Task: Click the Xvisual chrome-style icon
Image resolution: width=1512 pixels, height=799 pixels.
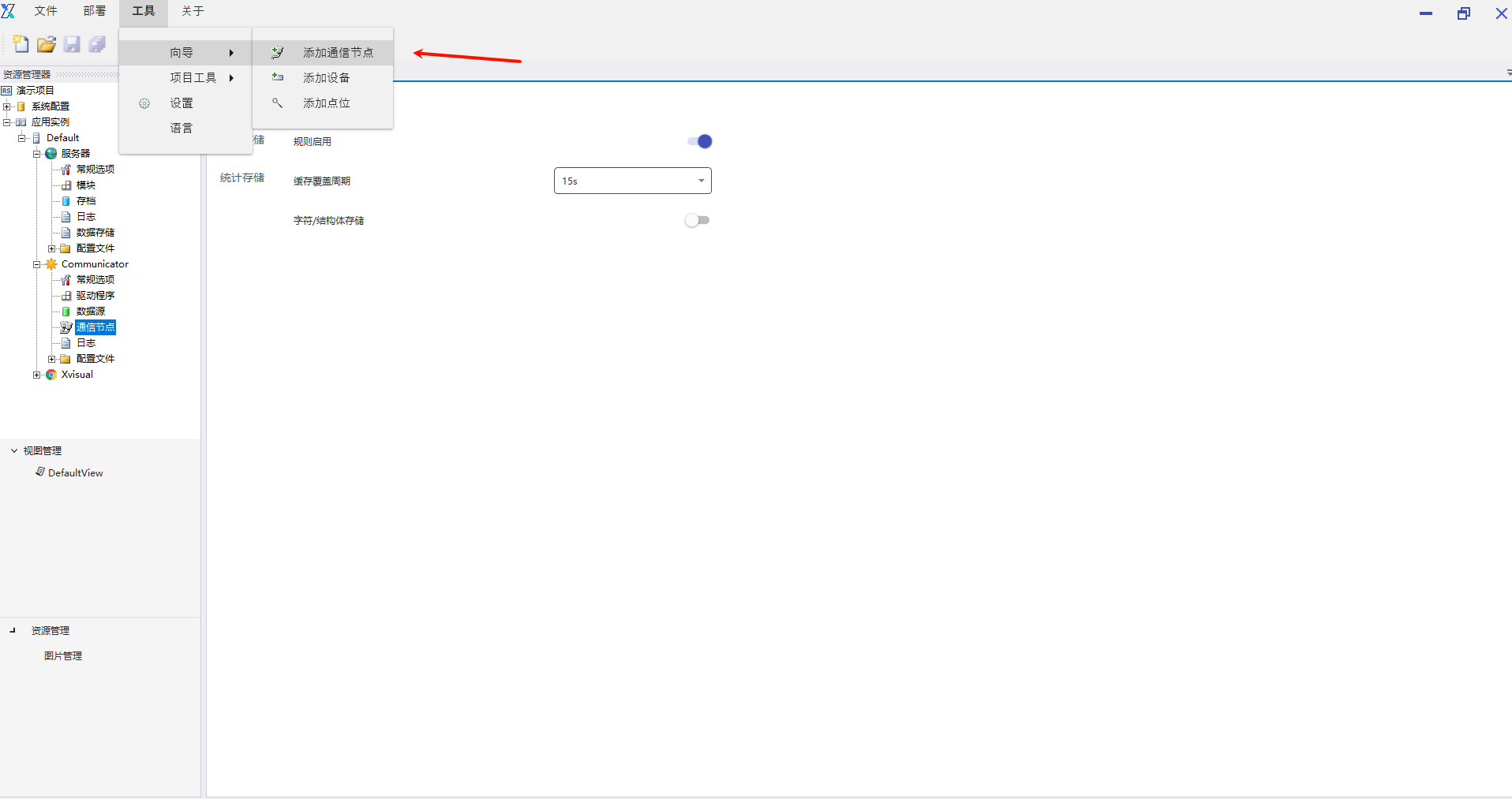Action: point(51,375)
